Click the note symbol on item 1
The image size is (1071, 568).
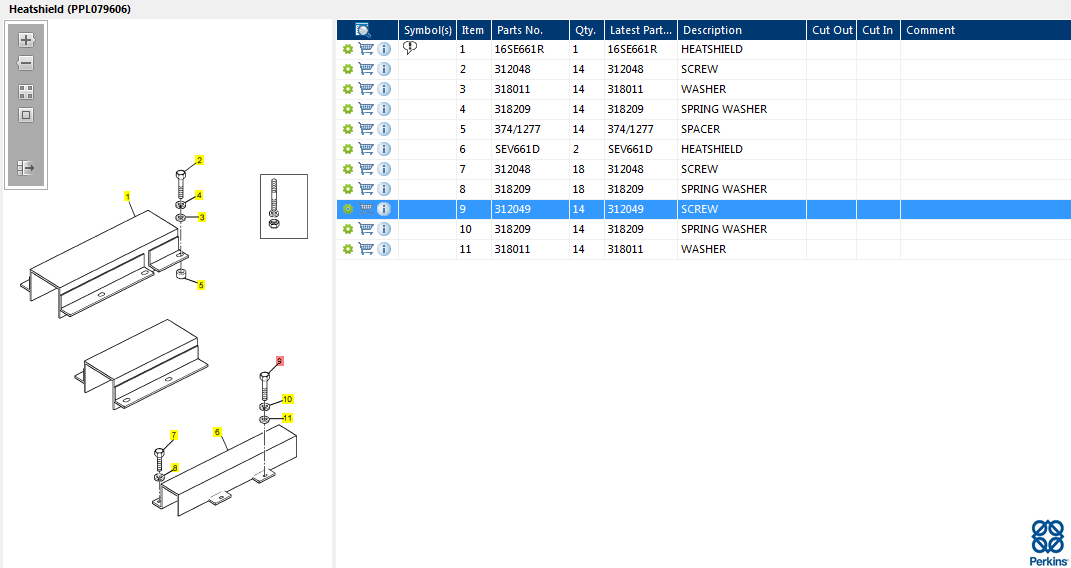pos(410,48)
